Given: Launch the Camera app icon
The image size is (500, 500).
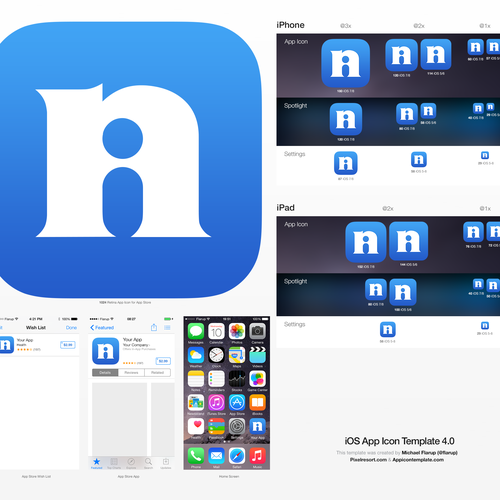Looking at the screenshot, I should pos(257,331).
